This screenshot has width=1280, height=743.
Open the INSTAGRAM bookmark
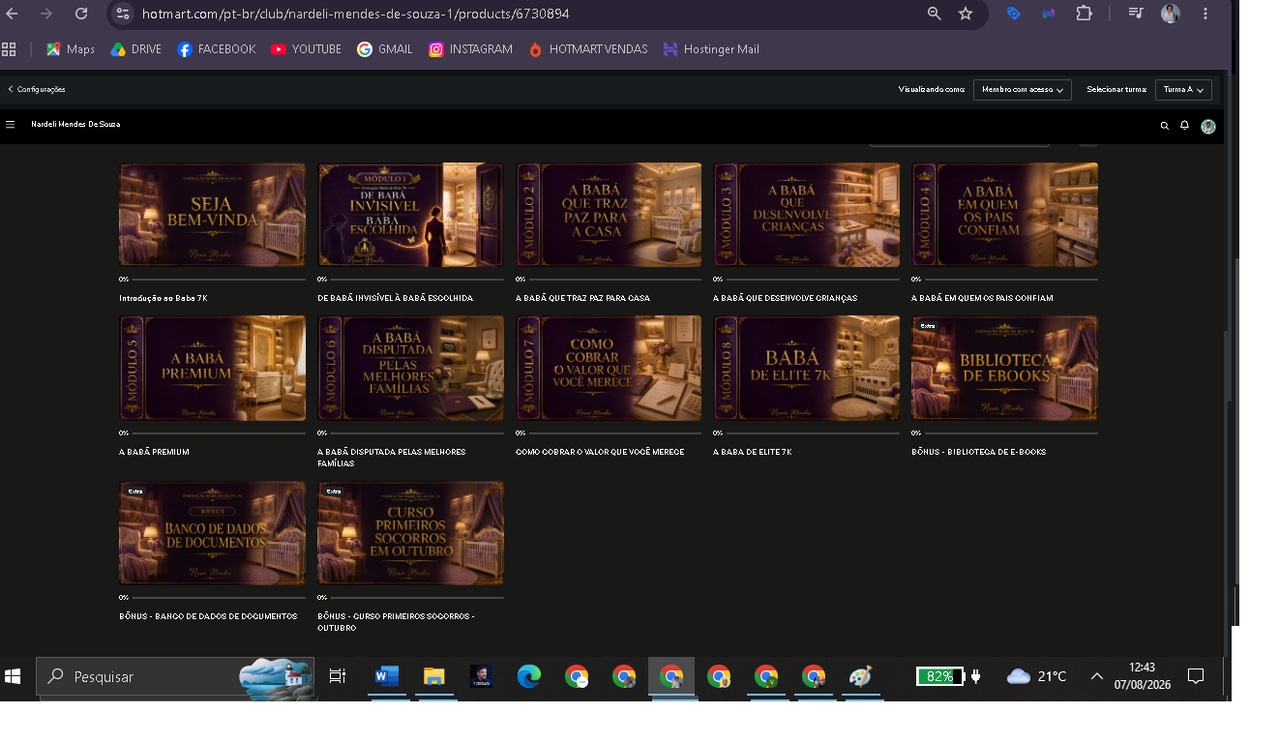[470, 49]
